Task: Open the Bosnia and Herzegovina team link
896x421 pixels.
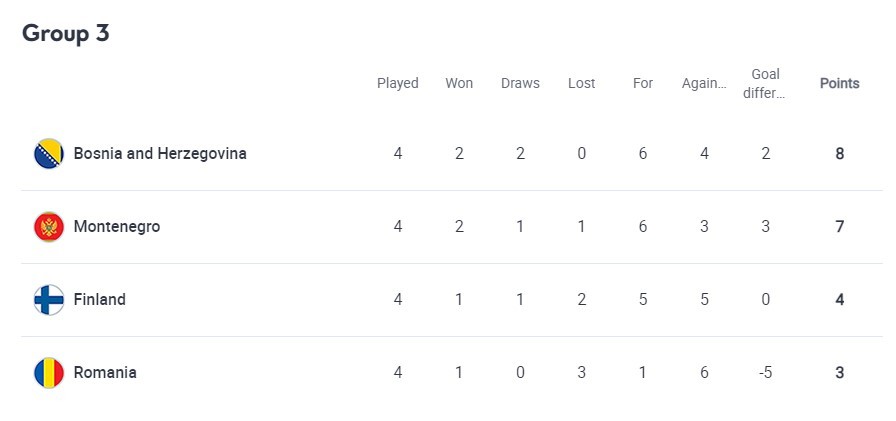Action: (x=160, y=154)
